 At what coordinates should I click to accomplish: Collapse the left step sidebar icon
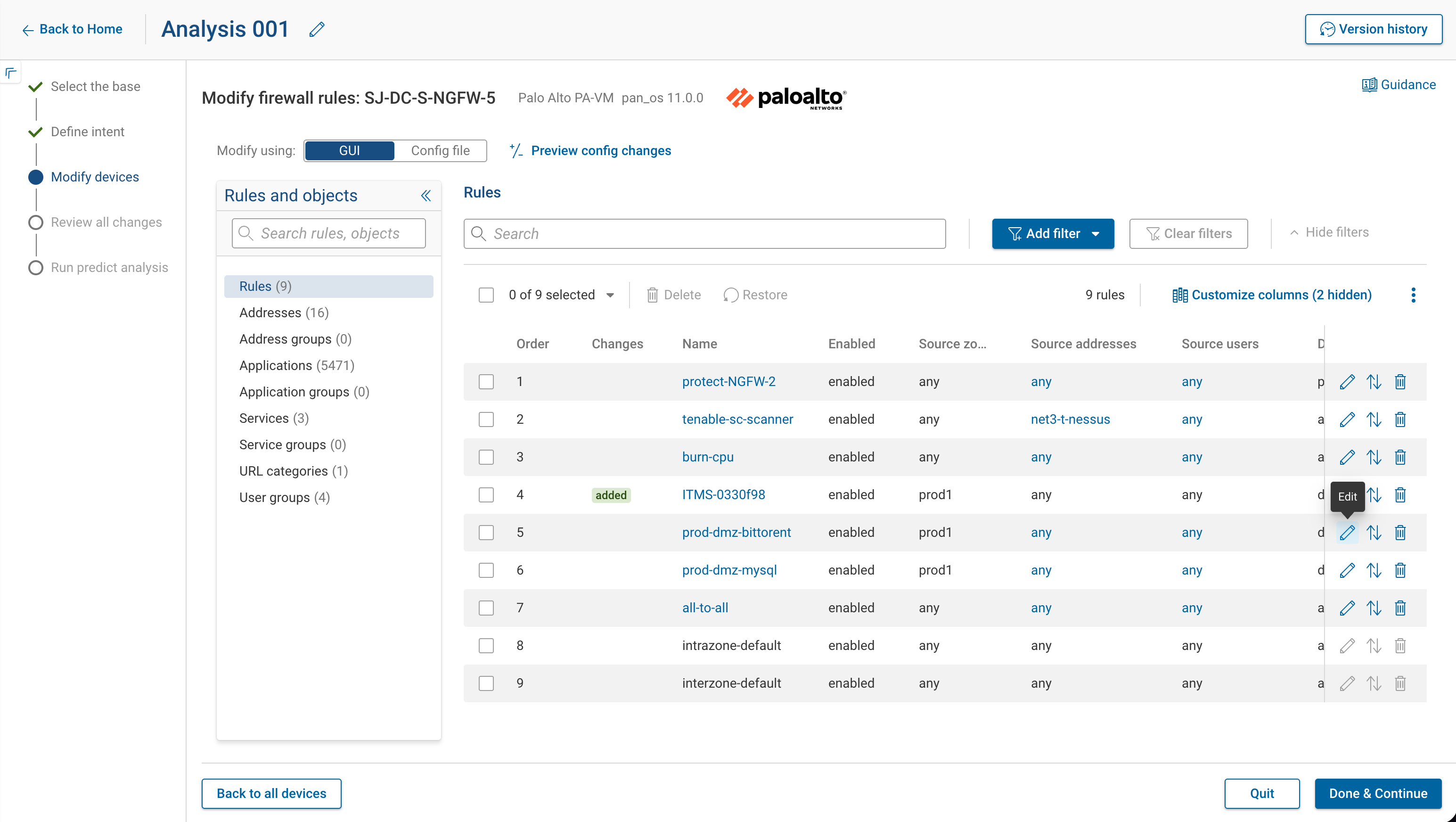pyautogui.click(x=11, y=73)
